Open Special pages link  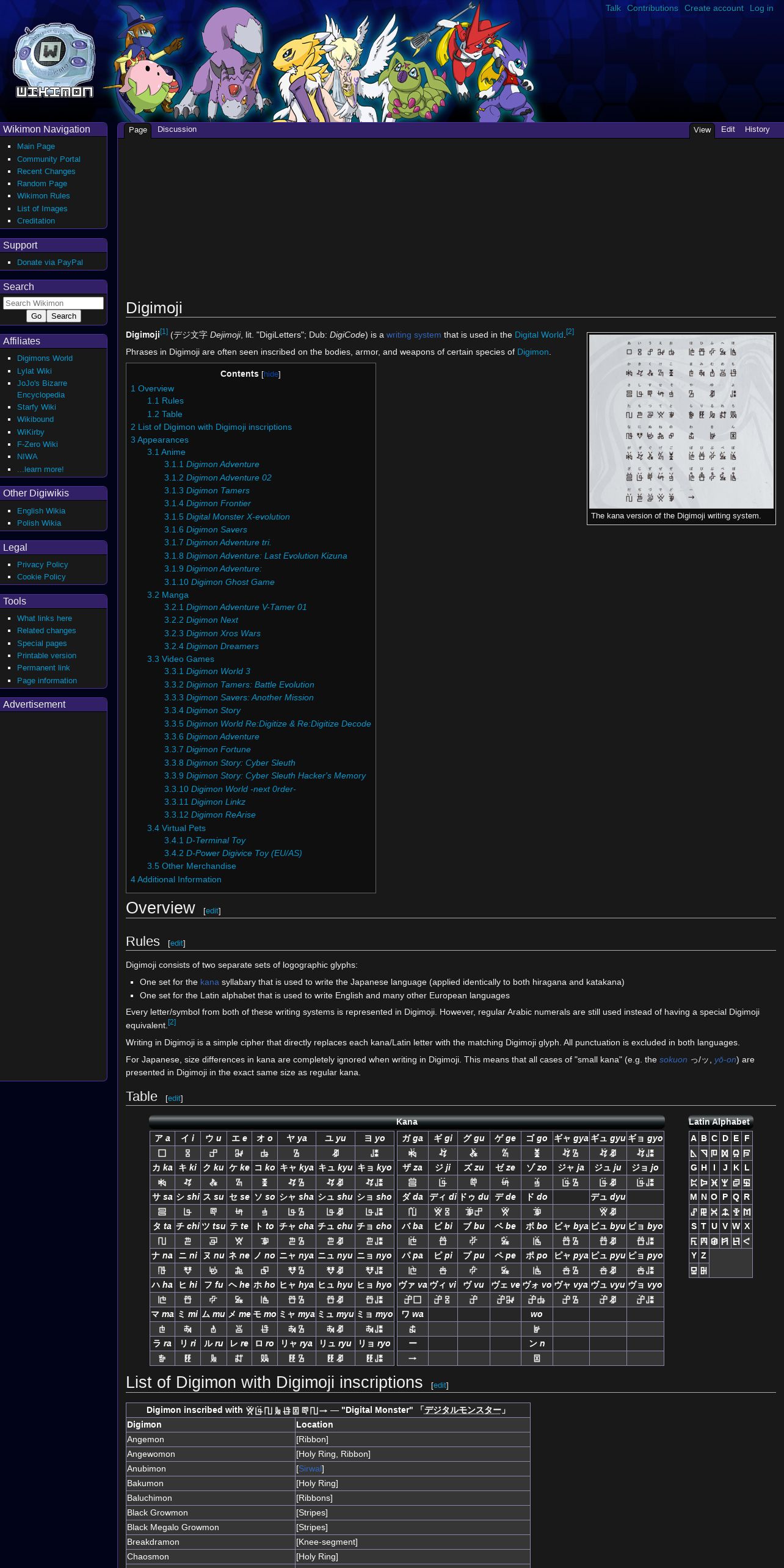[x=42, y=644]
